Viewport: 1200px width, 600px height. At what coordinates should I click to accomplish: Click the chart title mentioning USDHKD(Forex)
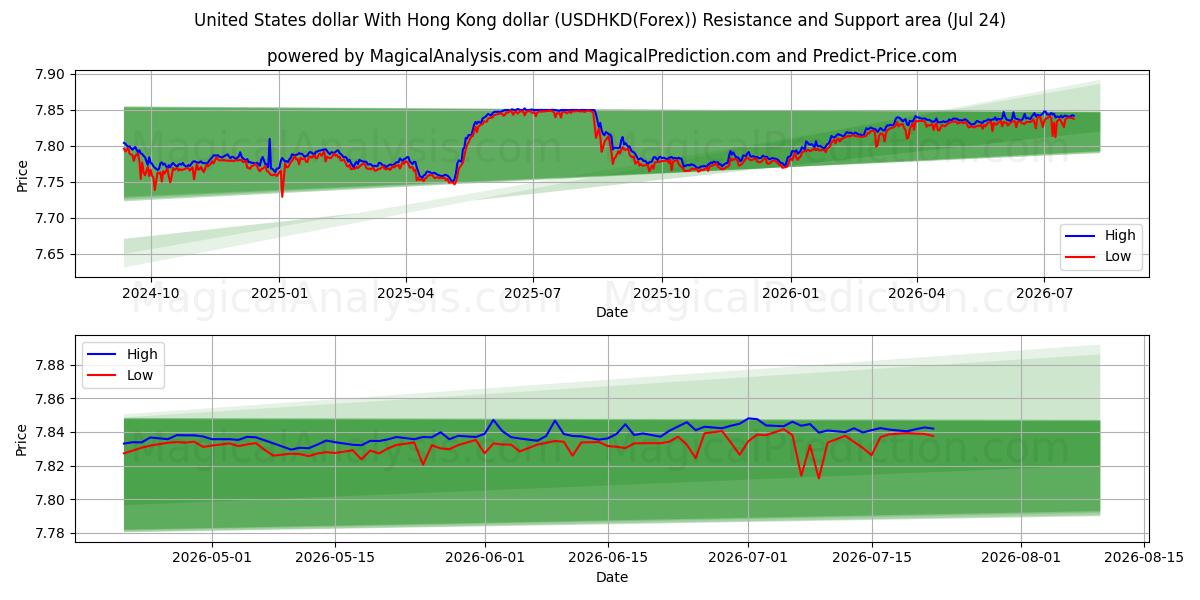tap(600, 20)
